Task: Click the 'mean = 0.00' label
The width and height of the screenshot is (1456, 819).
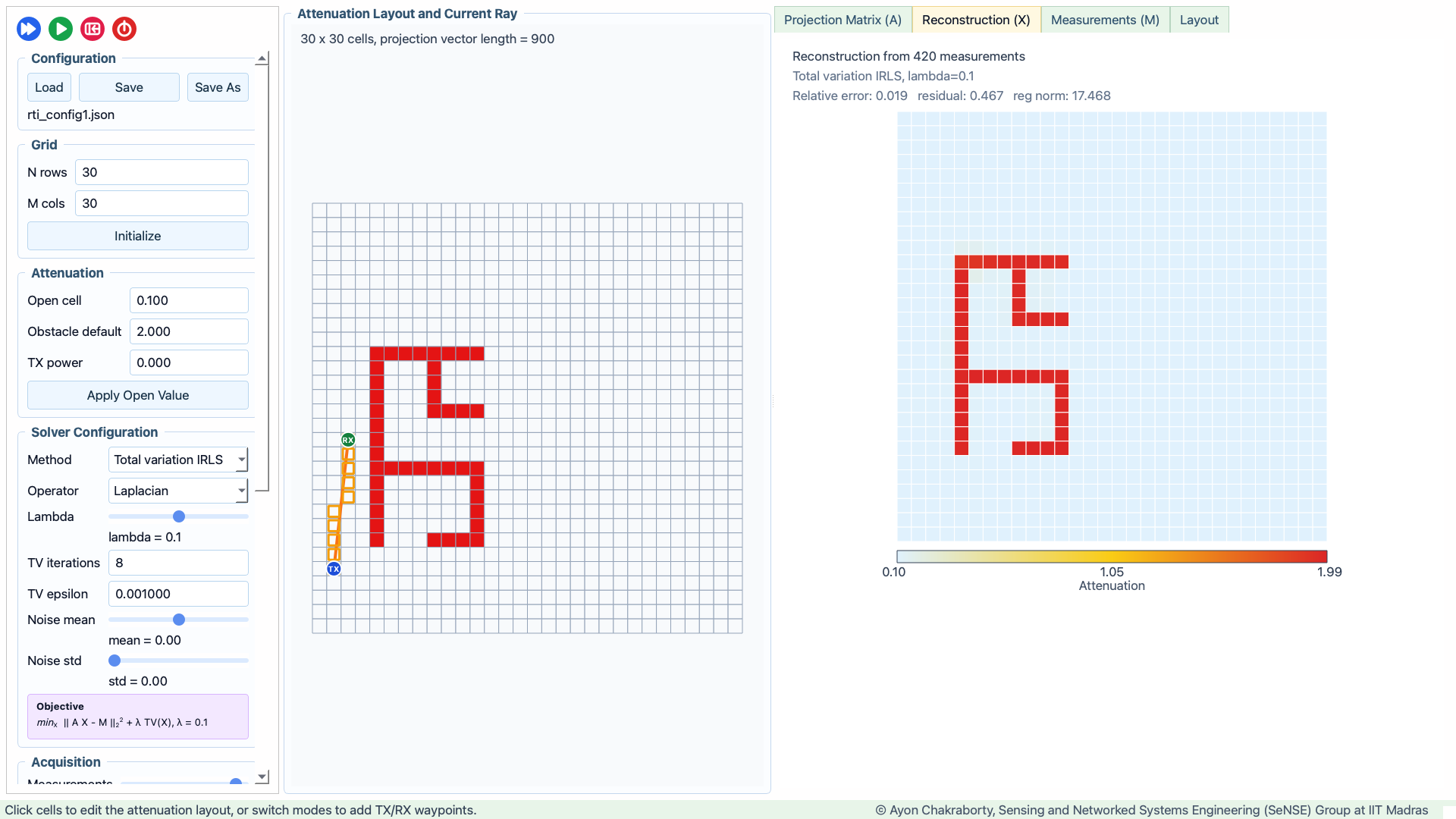Action: coord(145,640)
